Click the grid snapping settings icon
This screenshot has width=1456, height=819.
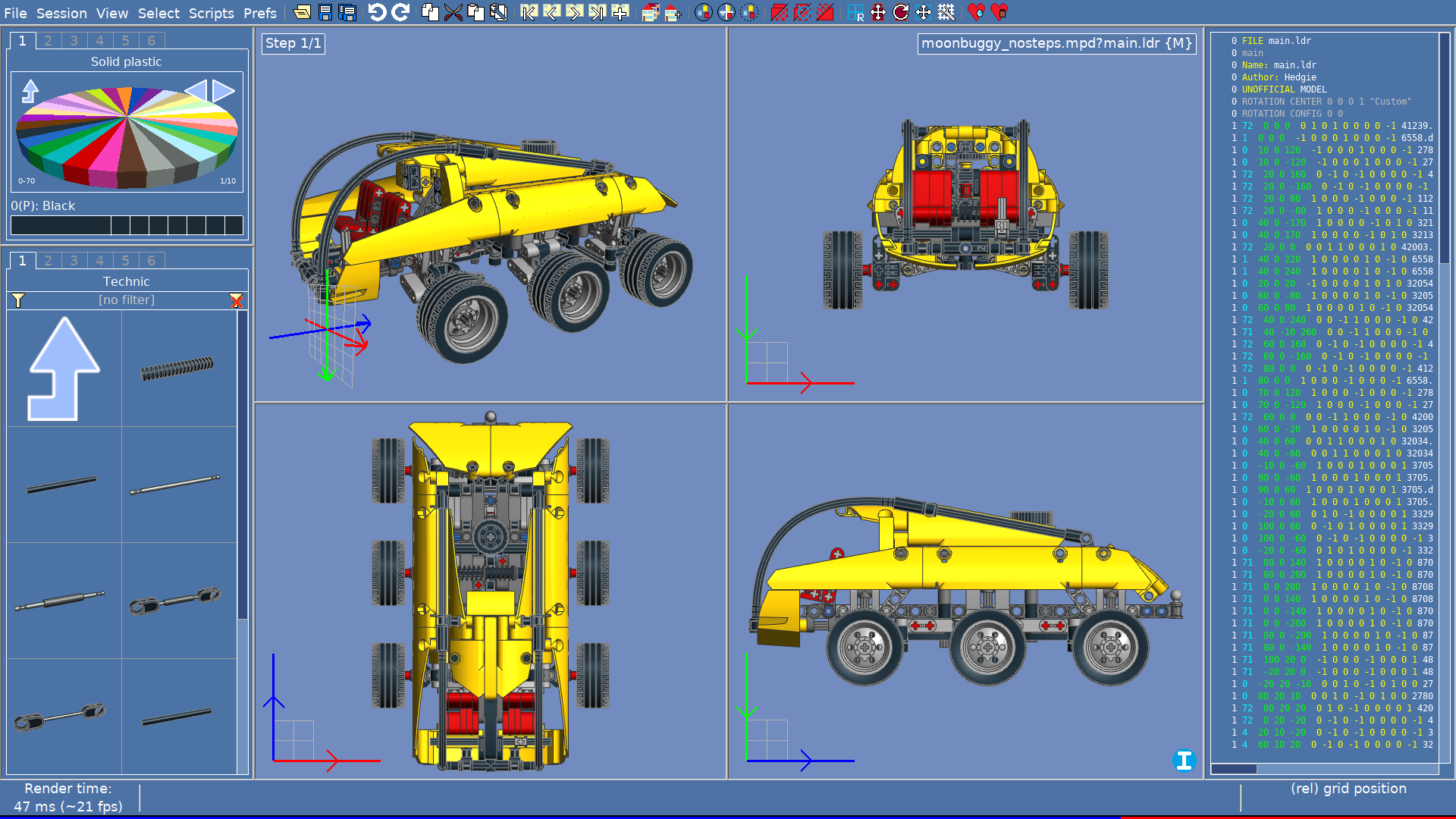point(946,12)
